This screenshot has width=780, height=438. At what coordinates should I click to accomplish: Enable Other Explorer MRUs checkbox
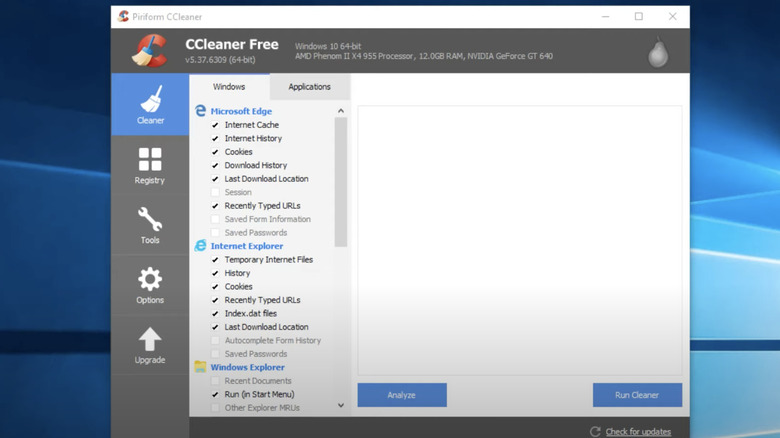pos(215,408)
